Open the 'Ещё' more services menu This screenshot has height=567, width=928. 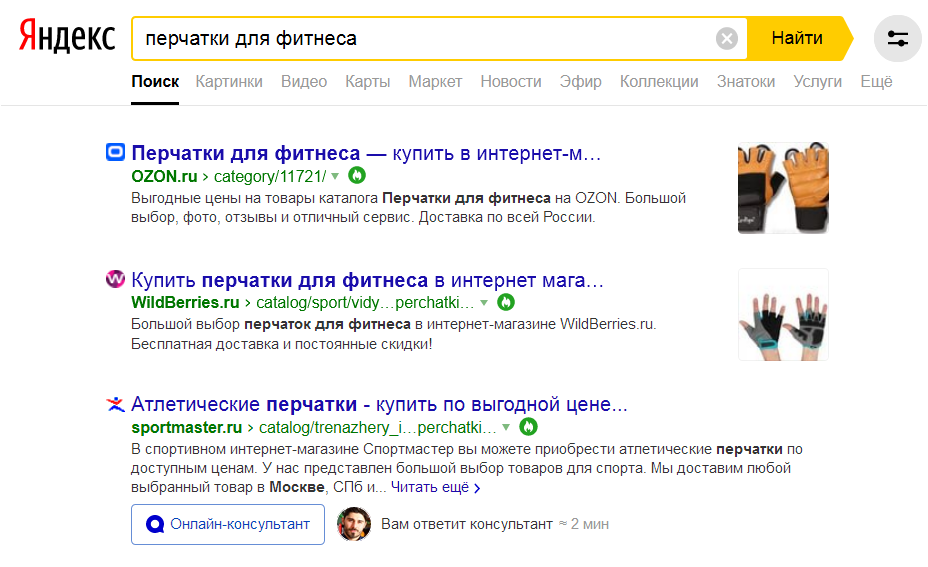tap(876, 82)
